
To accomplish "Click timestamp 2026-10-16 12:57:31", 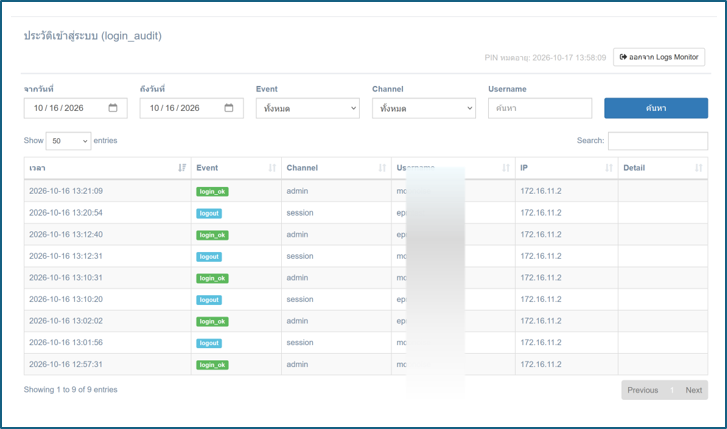I will (66, 365).
